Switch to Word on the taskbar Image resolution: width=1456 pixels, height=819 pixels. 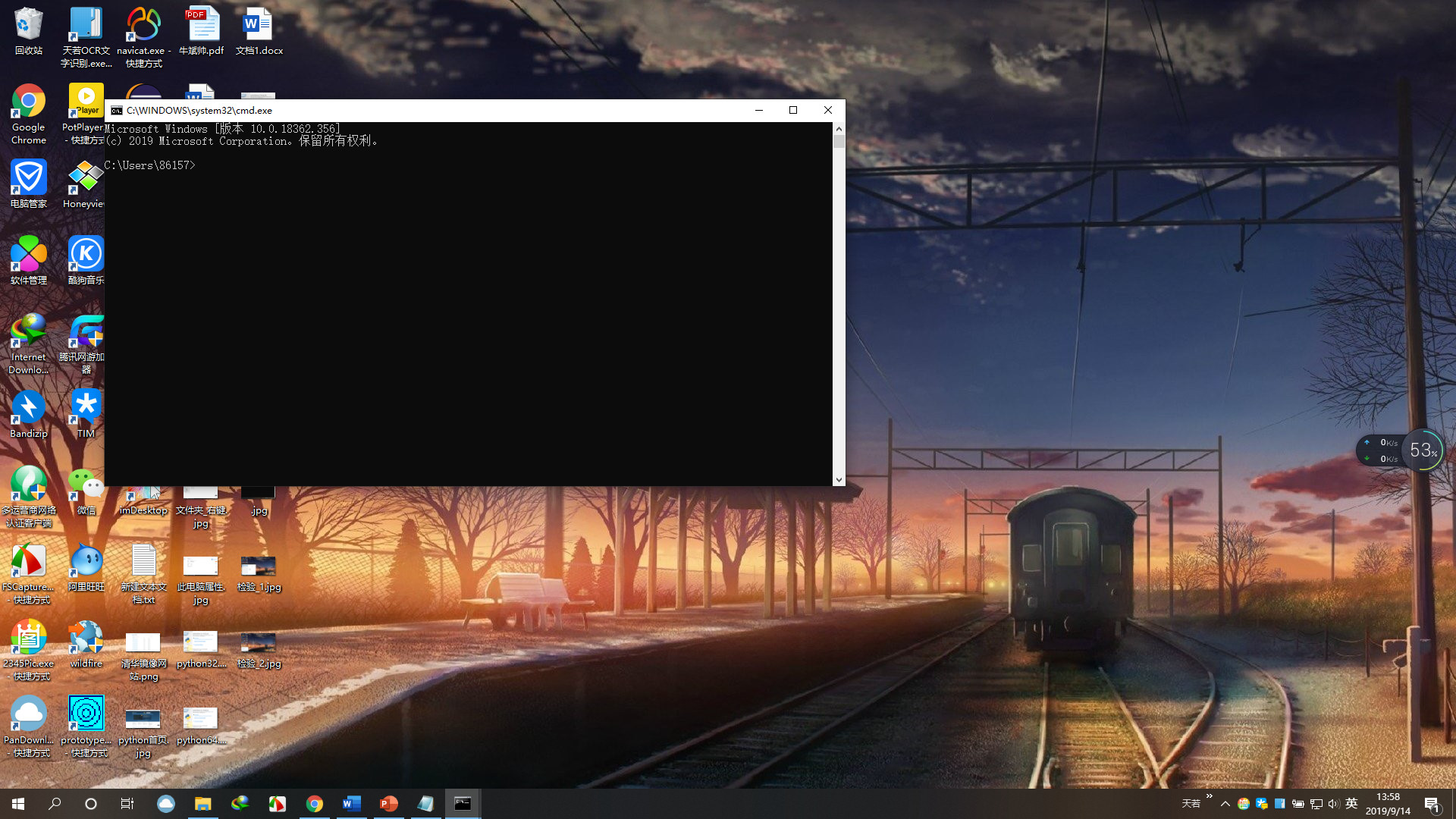pyautogui.click(x=351, y=804)
